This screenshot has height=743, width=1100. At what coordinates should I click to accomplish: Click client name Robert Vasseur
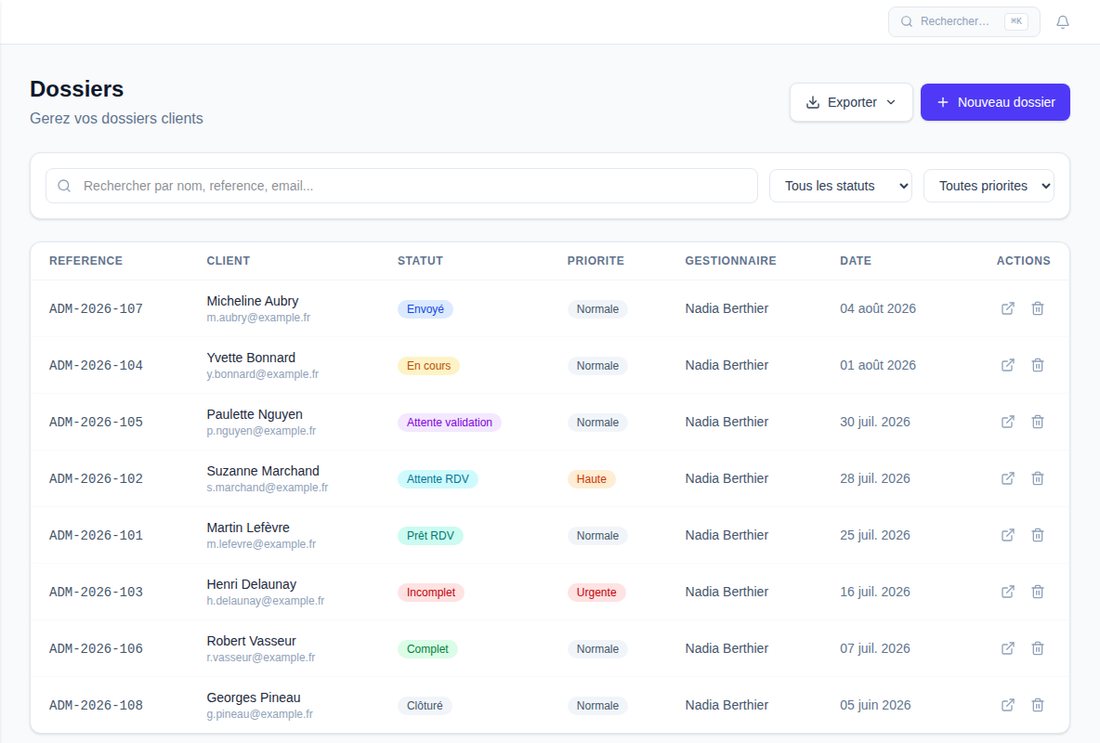point(251,641)
